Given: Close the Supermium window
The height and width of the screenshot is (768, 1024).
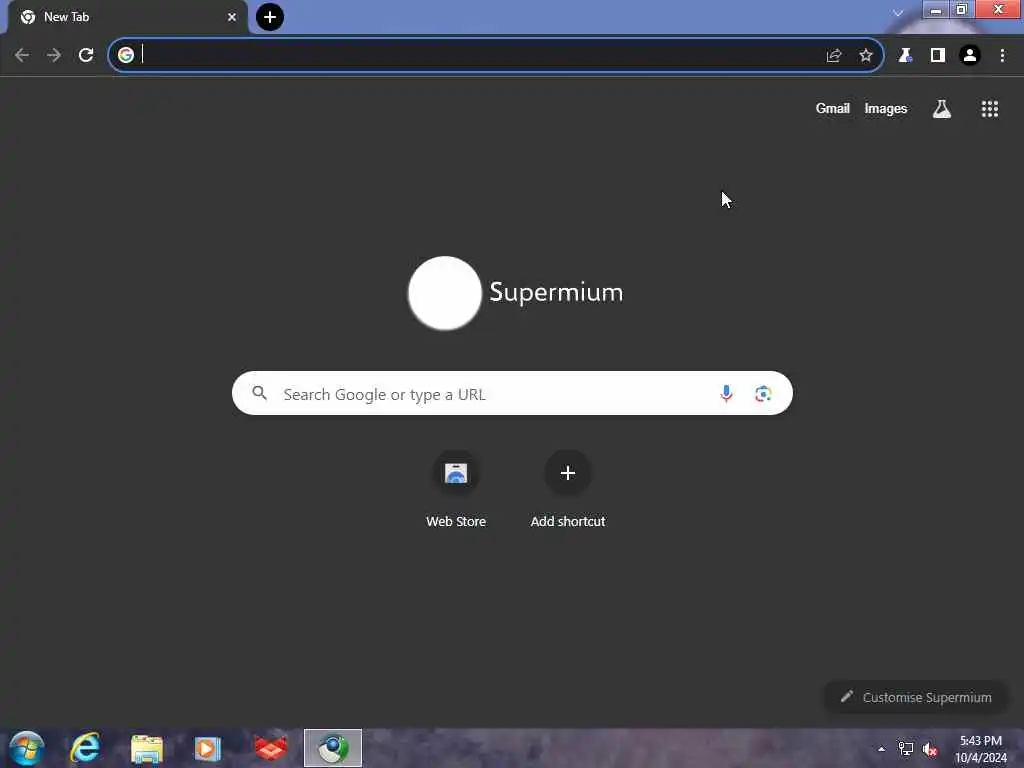Looking at the screenshot, I should 999,10.
